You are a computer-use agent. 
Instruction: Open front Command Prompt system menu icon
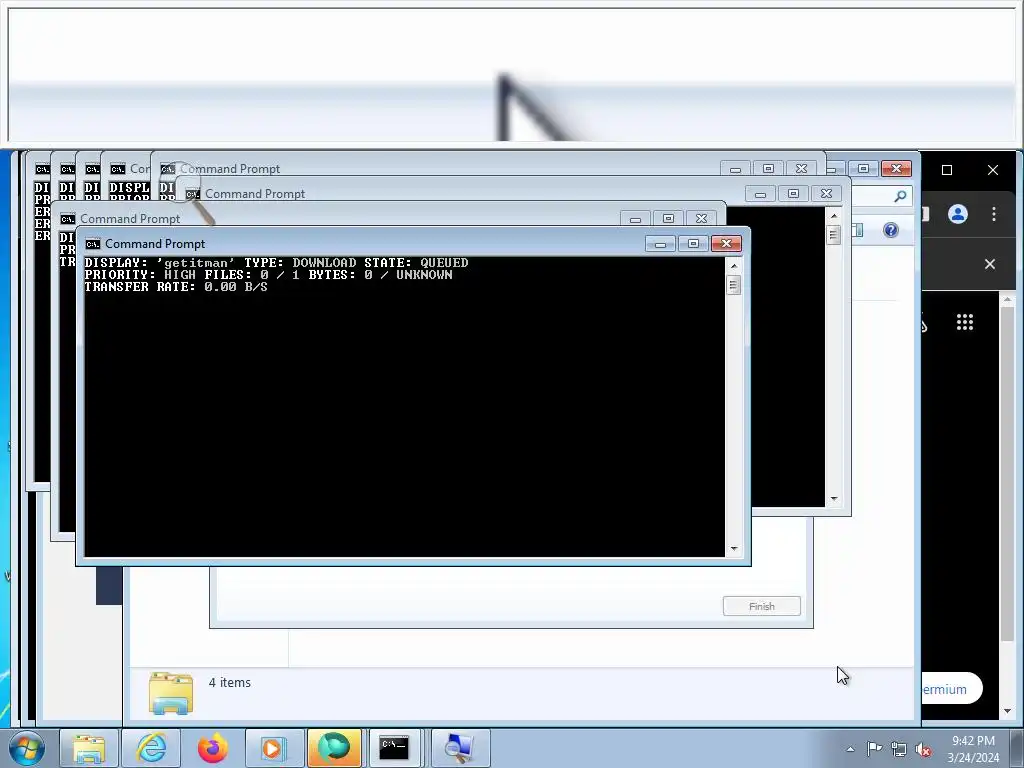tap(93, 244)
